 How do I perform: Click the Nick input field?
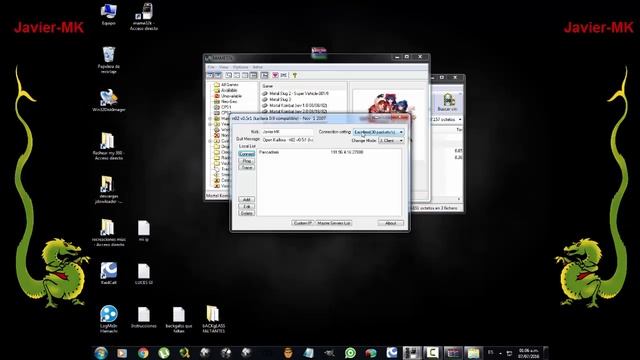(x=287, y=132)
